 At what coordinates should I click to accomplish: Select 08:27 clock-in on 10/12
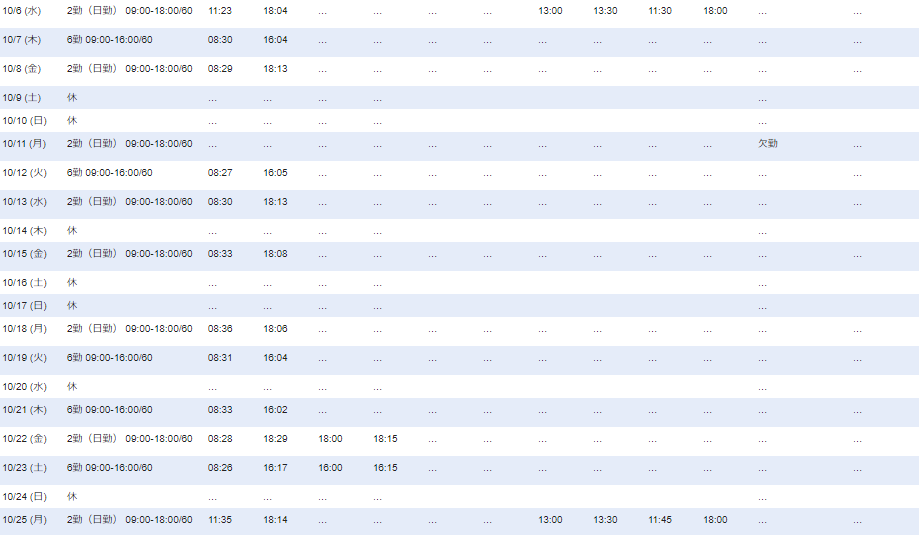(x=220, y=173)
